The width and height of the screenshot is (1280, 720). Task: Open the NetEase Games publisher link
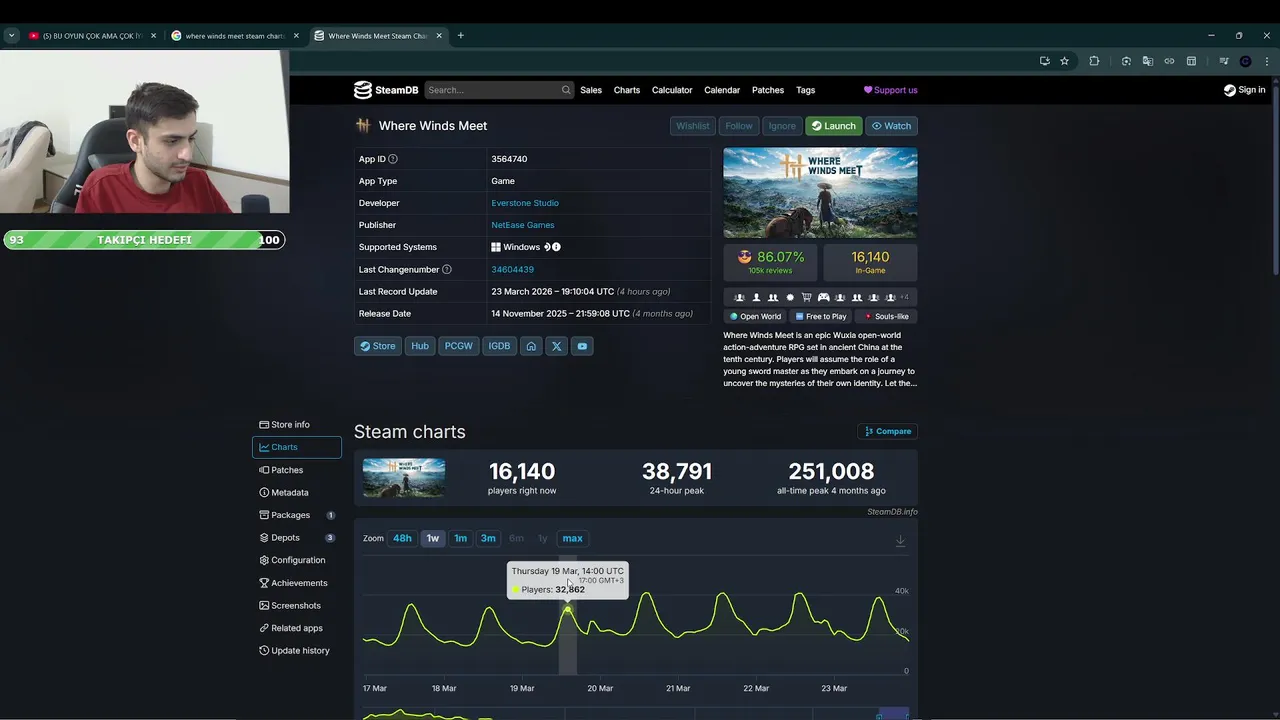[x=522, y=225]
